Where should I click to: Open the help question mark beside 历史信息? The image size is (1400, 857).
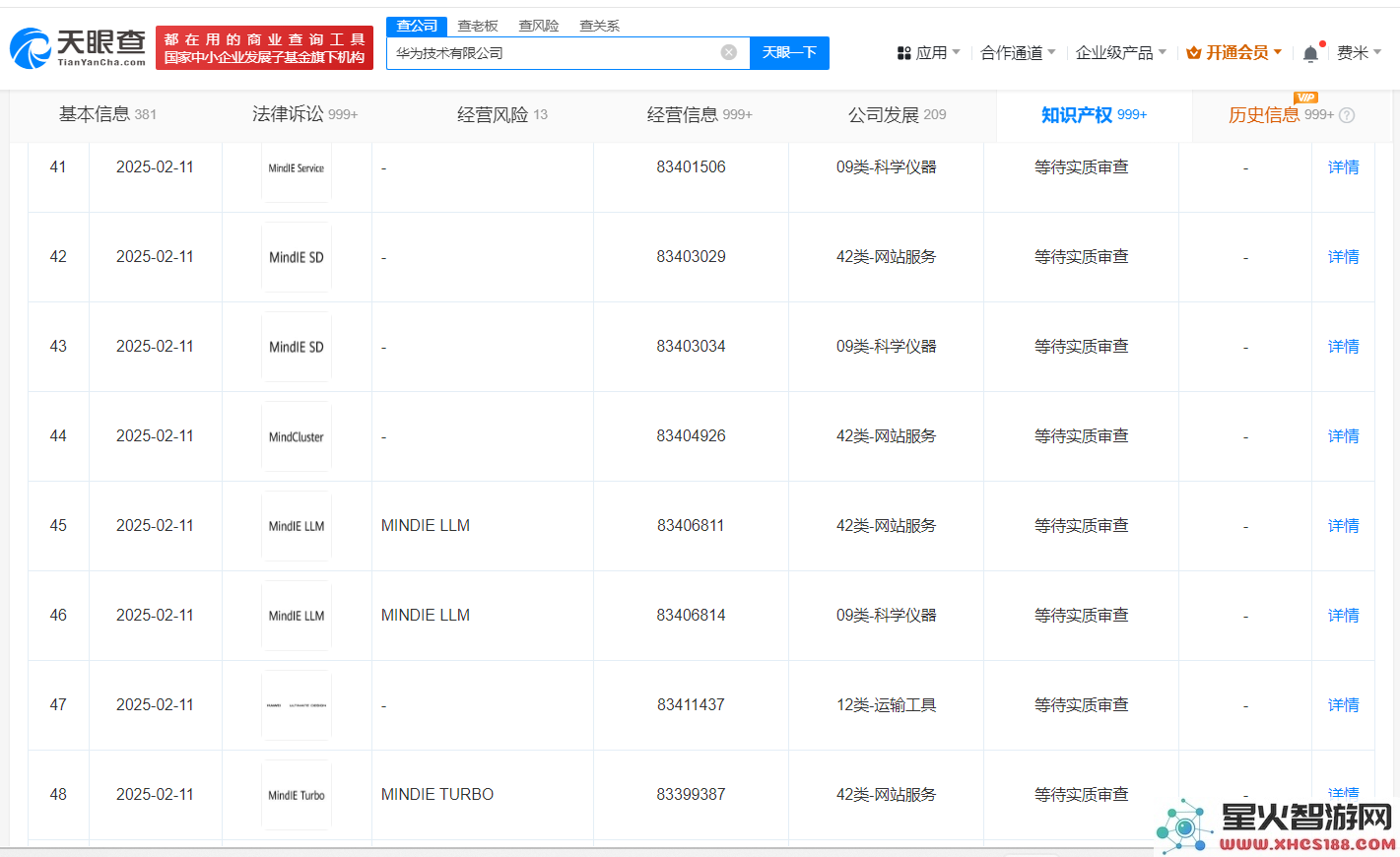pyautogui.click(x=1347, y=115)
